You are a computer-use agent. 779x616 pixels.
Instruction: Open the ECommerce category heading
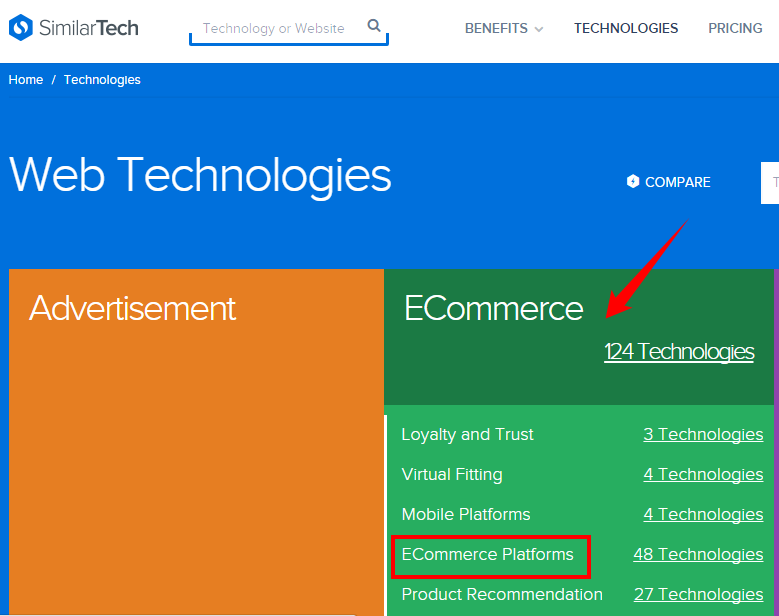coord(493,308)
